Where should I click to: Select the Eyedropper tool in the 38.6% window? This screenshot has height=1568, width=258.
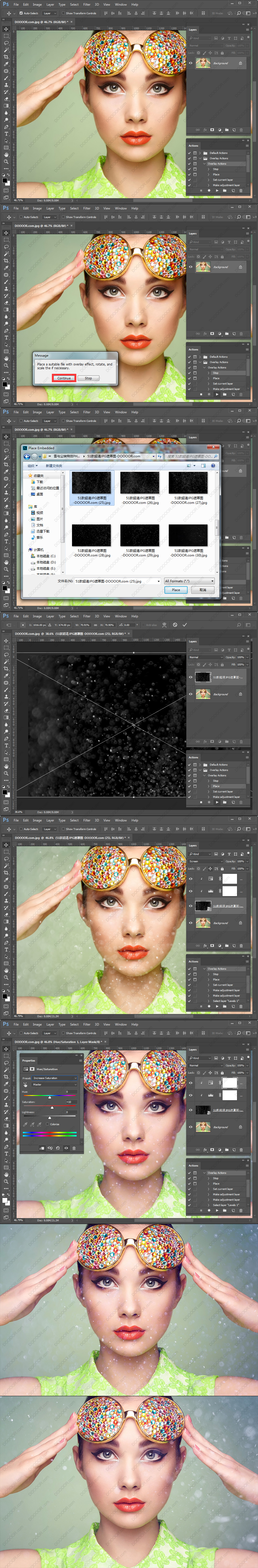click(6, 676)
